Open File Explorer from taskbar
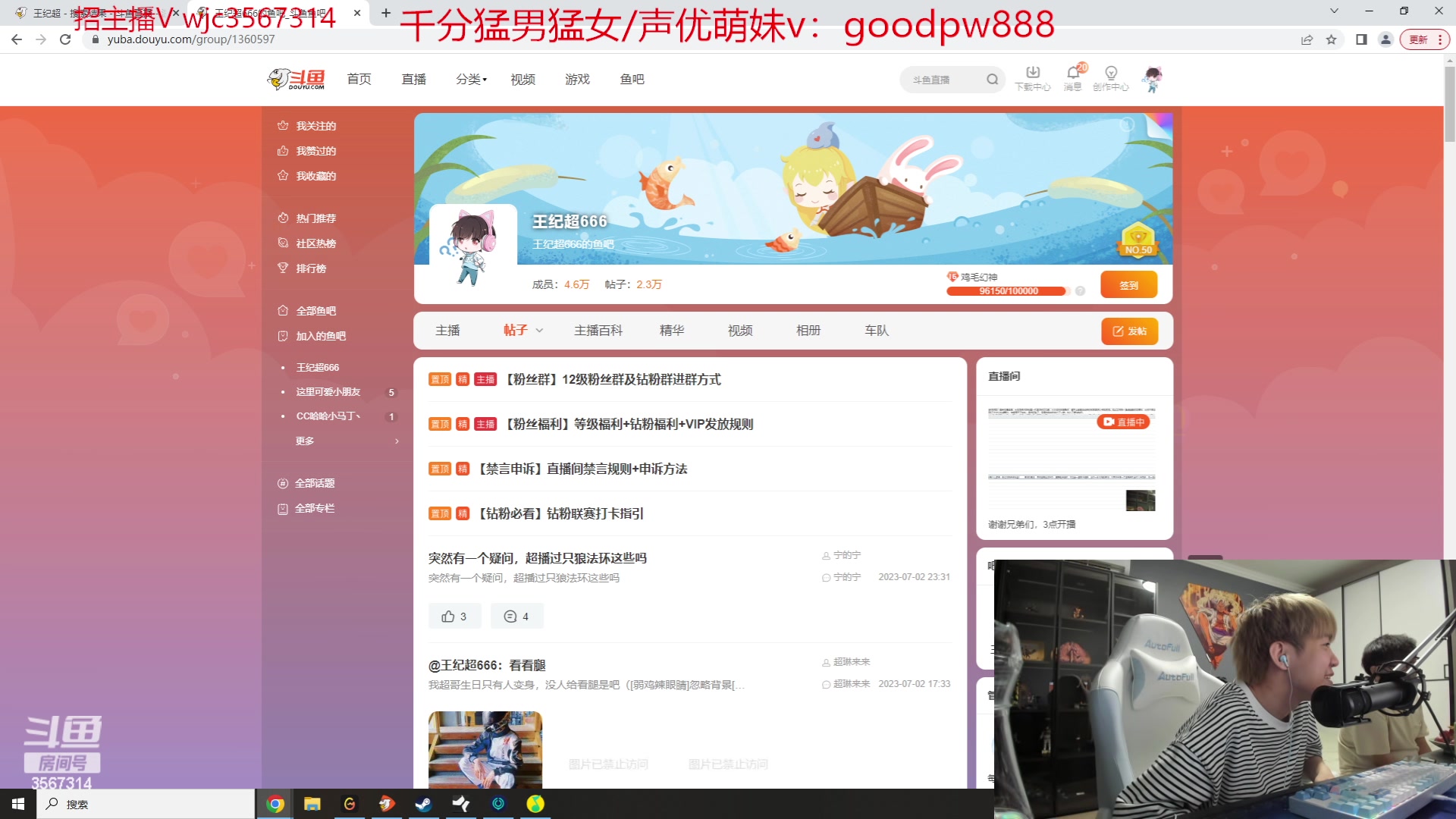Screen dimensions: 1456x819 tap(312, 804)
